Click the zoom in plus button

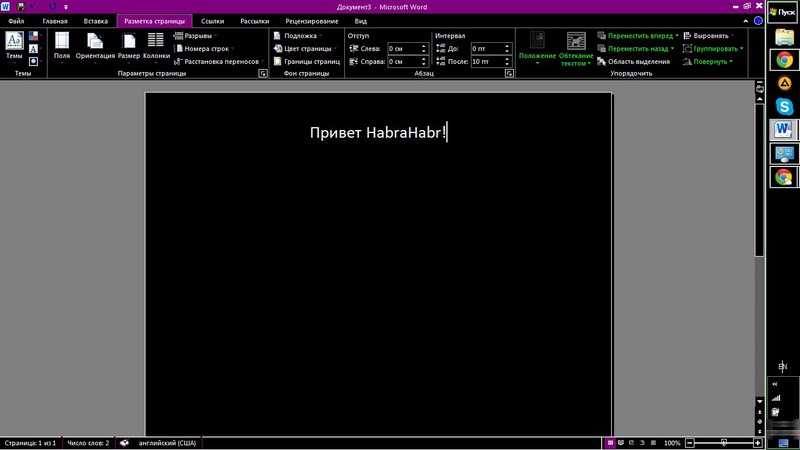758,443
